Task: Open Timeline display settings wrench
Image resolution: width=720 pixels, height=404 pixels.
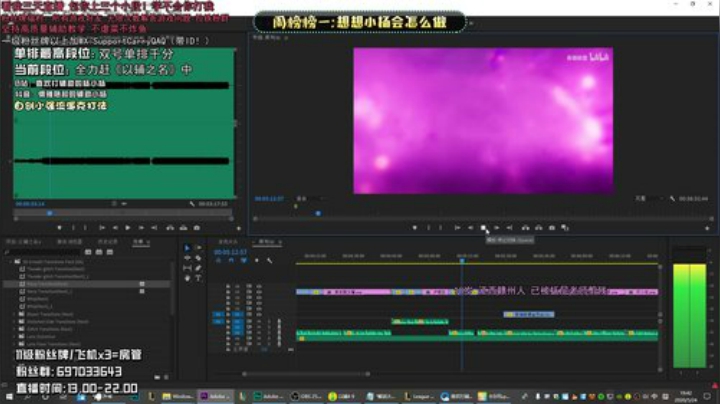Action: [270, 260]
